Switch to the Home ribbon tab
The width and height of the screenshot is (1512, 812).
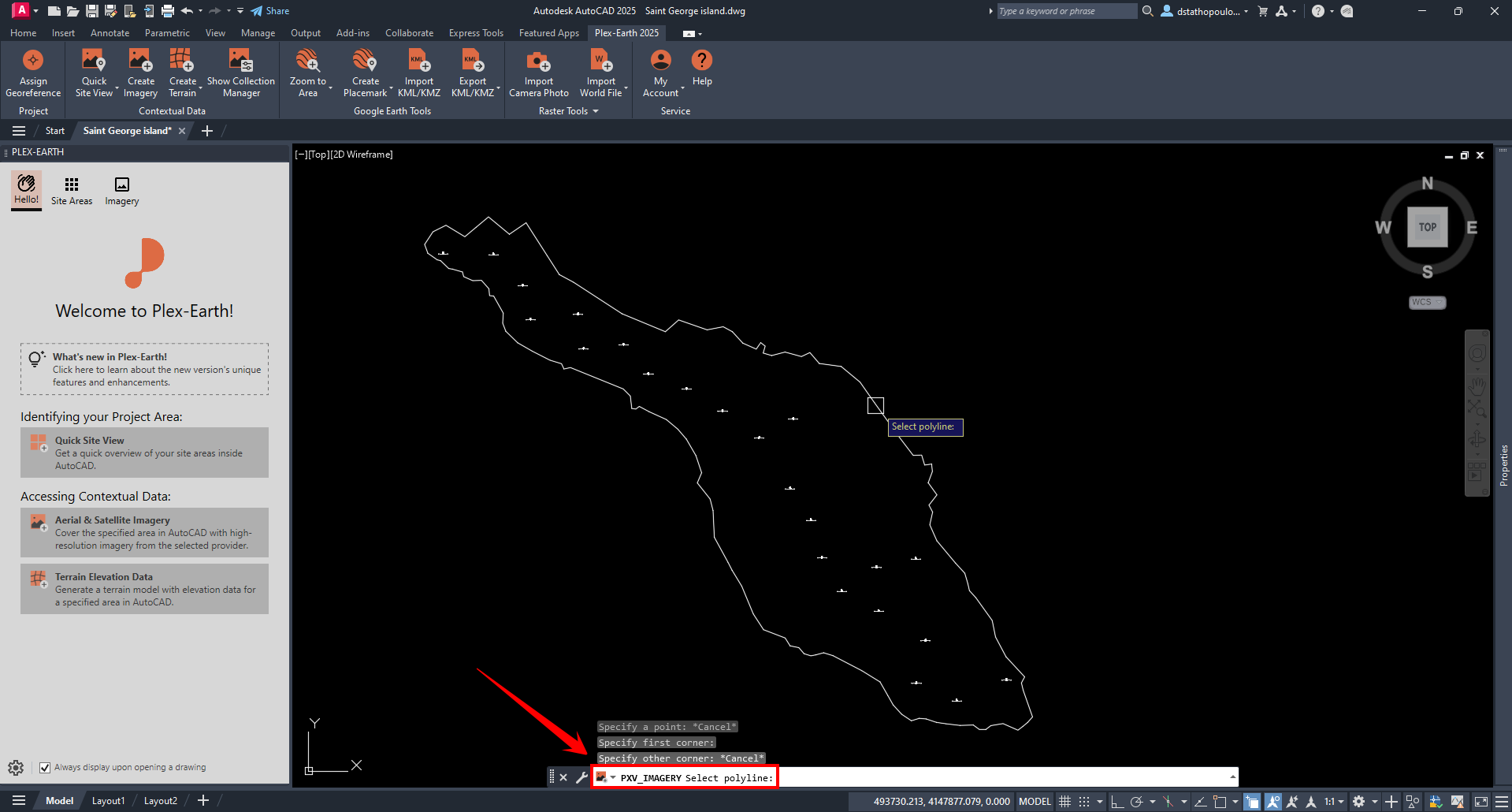[23, 33]
